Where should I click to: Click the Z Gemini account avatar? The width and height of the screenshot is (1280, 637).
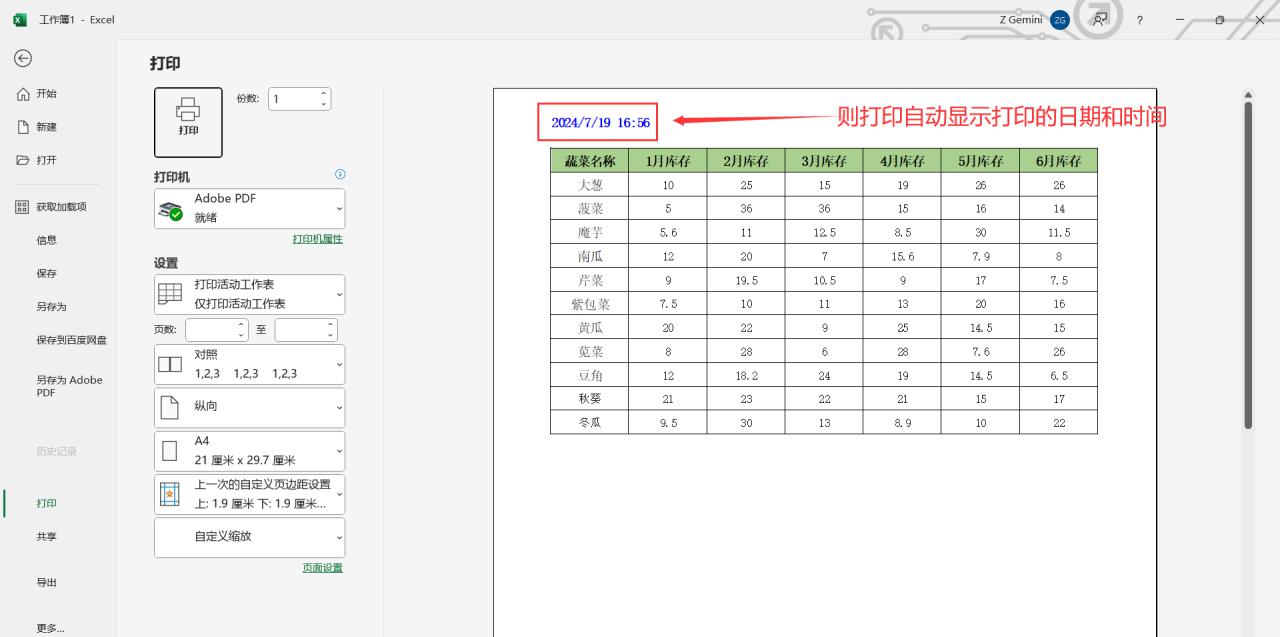(x=1060, y=20)
